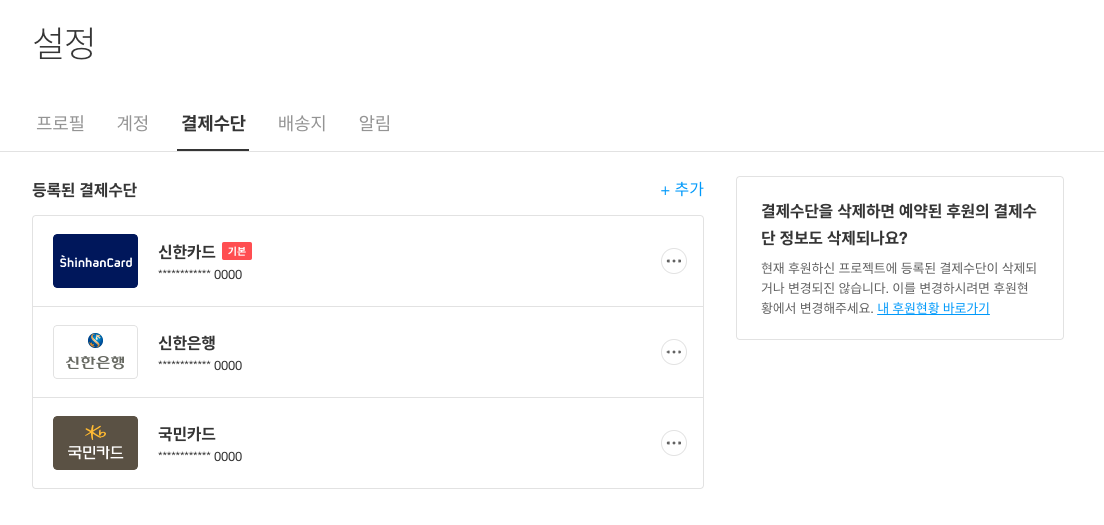Image resolution: width=1104 pixels, height=525 pixels.
Task: Open the 신한은행 three-dot options menu
Action: 674,352
